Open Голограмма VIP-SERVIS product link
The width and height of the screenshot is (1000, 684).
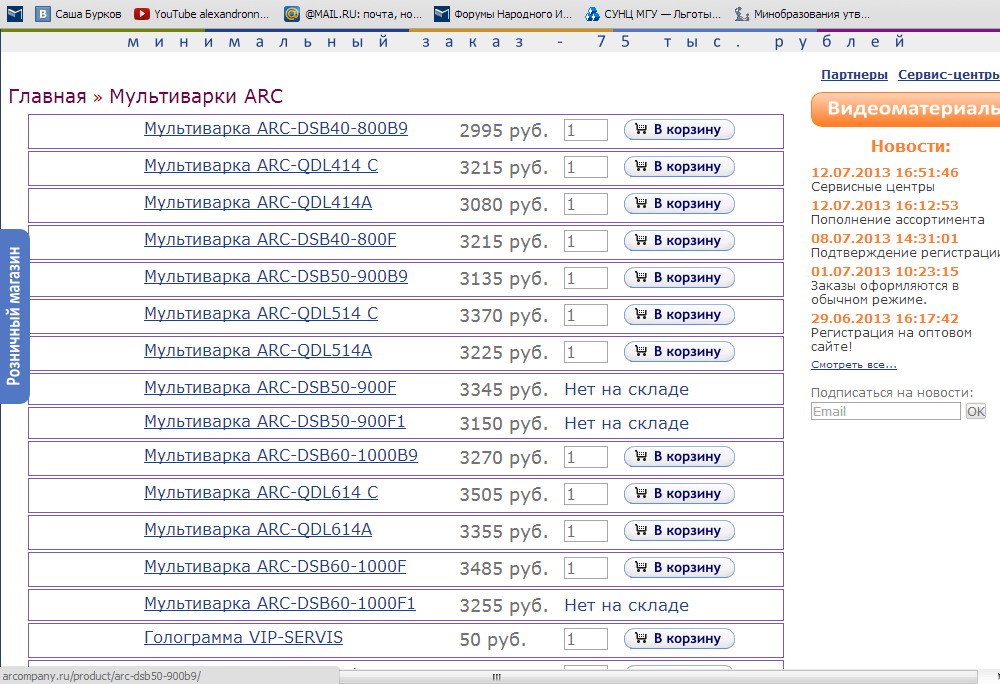coord(243,637)
